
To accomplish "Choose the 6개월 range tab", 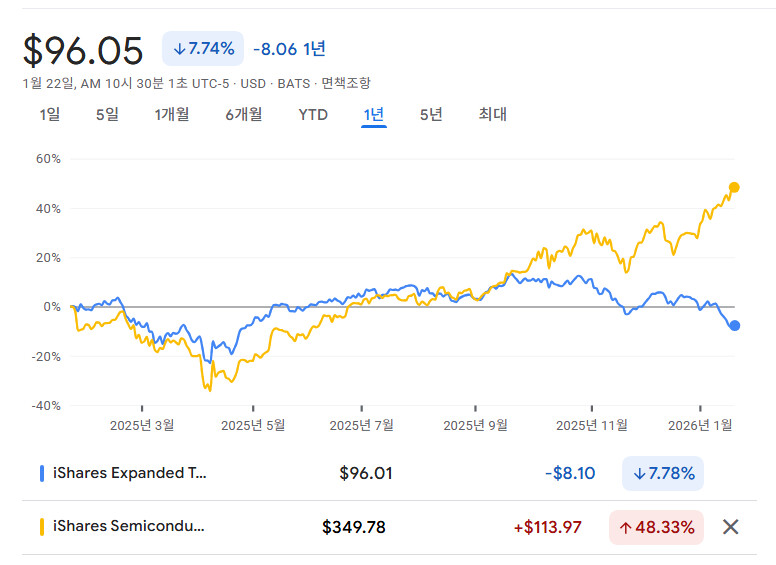I will 244,114.
